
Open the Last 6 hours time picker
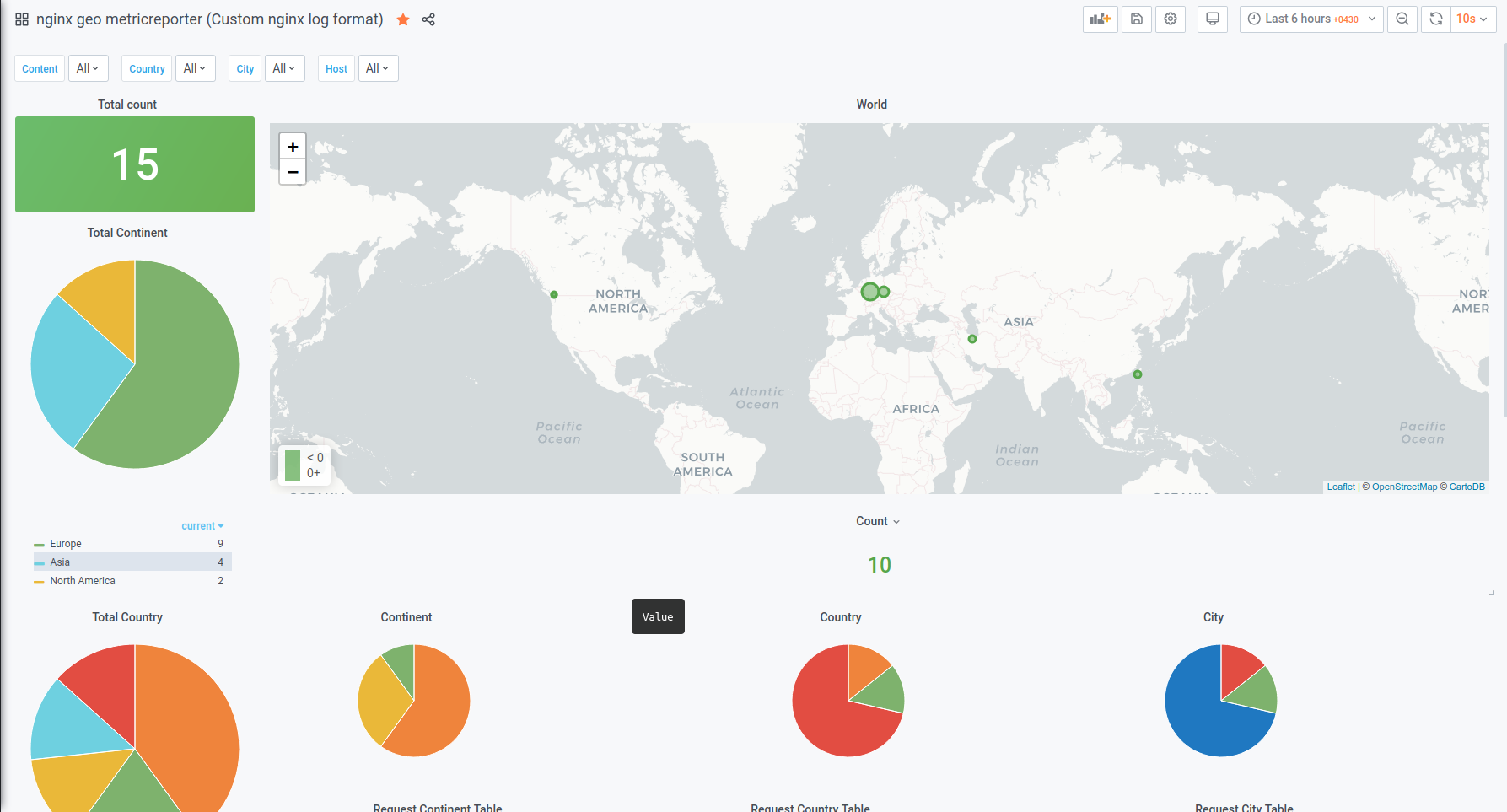[x=1311, y=19]
